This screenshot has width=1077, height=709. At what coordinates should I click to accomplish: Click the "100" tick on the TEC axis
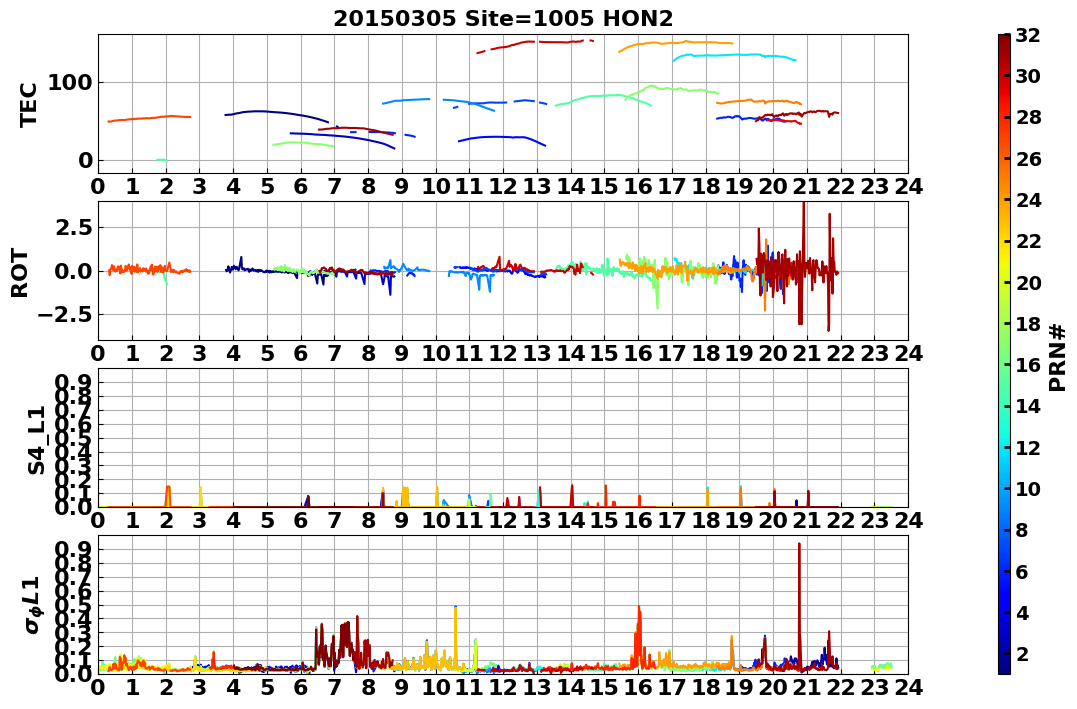pos(69,82)
